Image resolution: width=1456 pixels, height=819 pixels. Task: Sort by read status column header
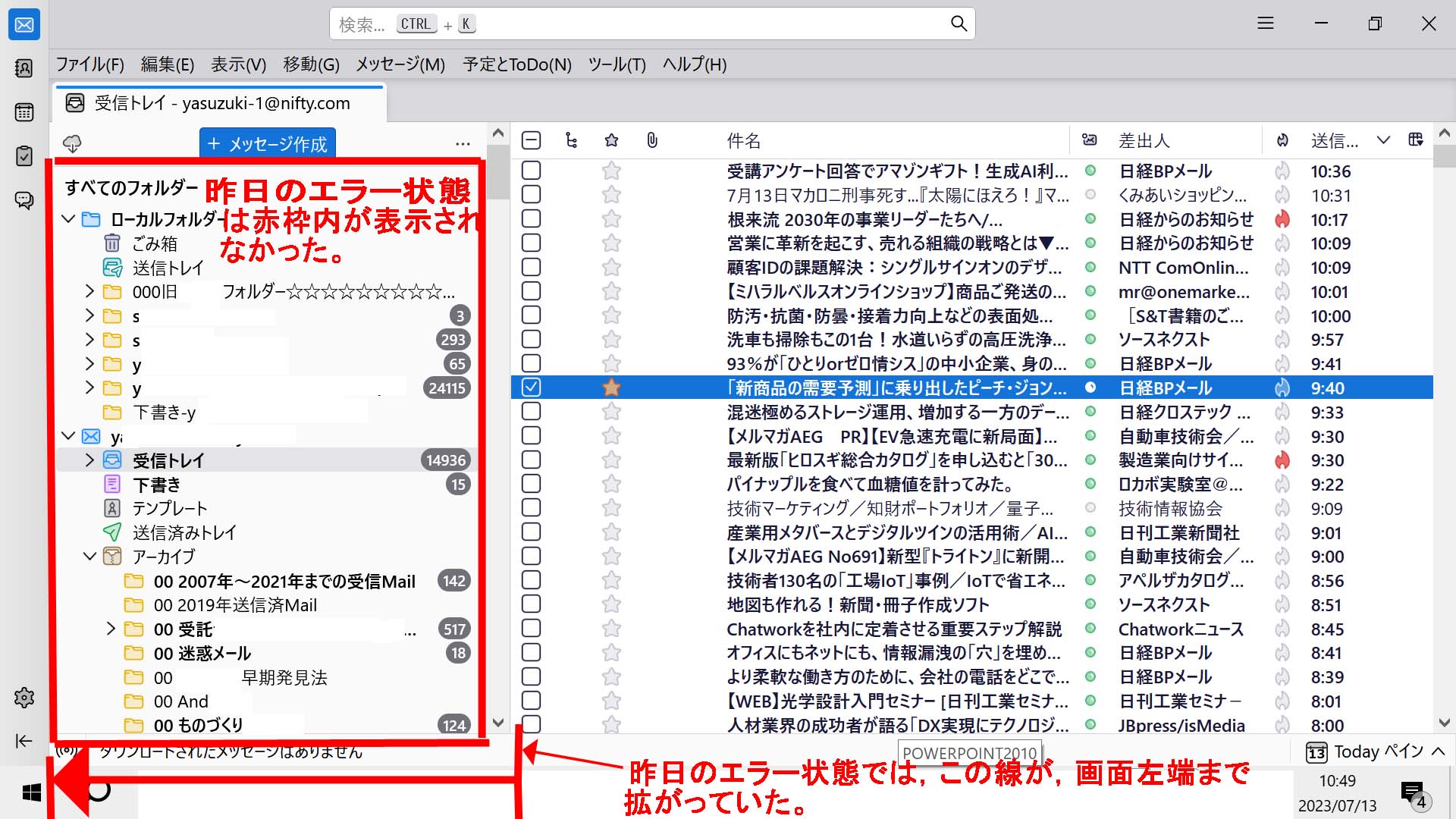pyautogui.click(x=1090, y=140)
